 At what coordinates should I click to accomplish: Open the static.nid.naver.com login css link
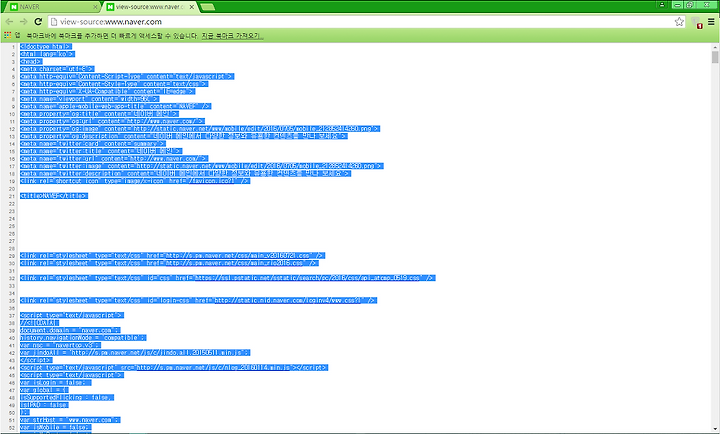point(290,300)
